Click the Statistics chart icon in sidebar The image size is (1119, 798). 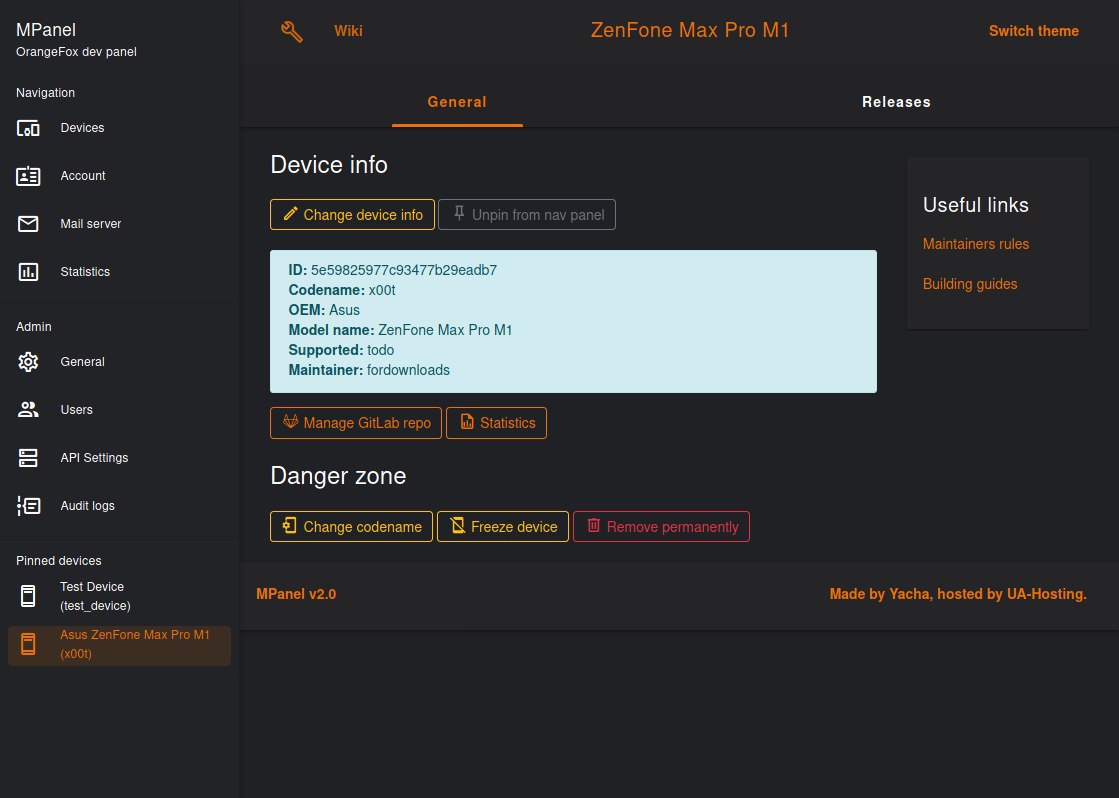(x=29, y=272)
